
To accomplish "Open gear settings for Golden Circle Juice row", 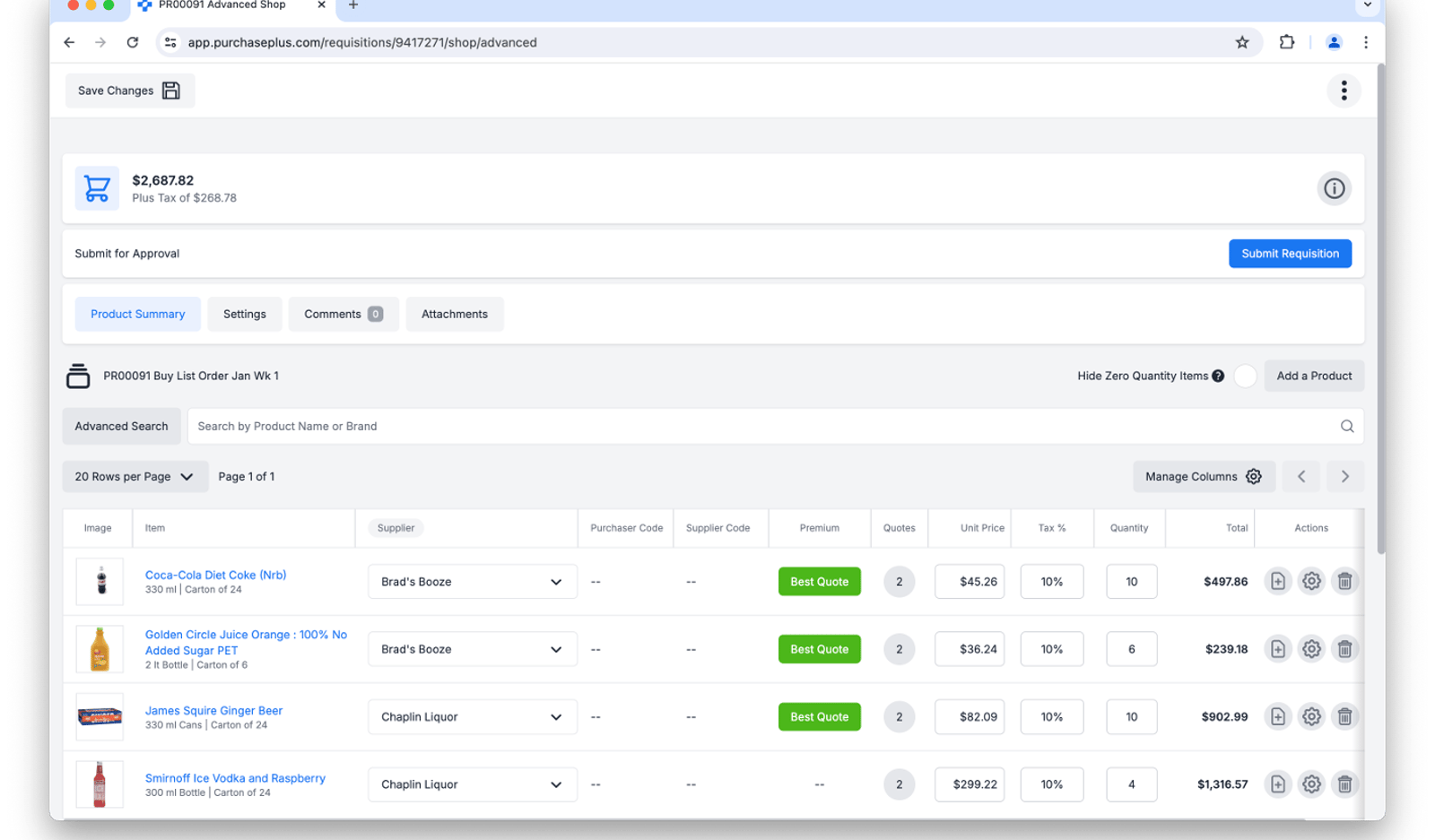I will click(1311, 649).
